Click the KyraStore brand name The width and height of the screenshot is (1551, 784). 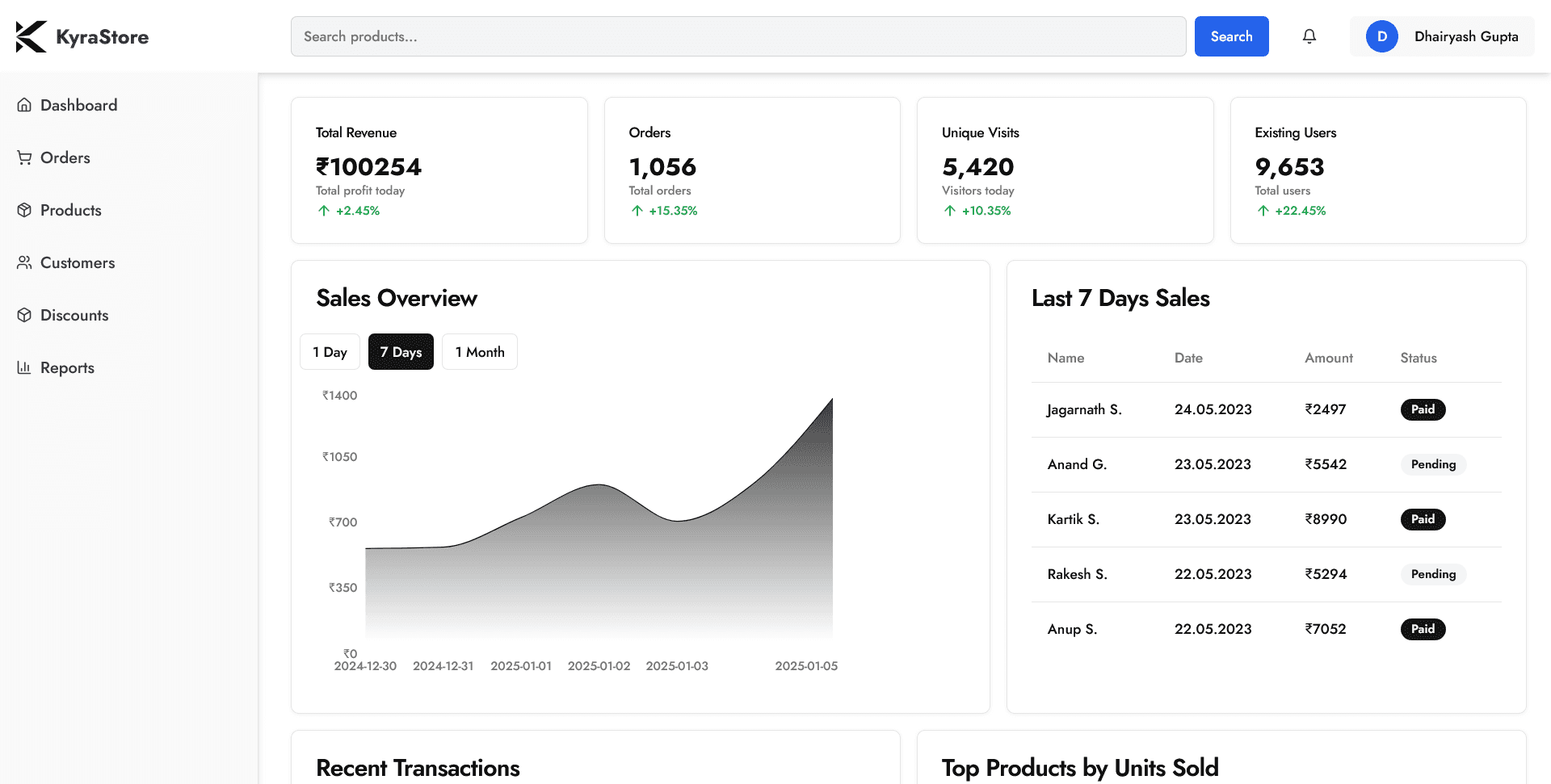pyautogui.click(x=103, y=37)
